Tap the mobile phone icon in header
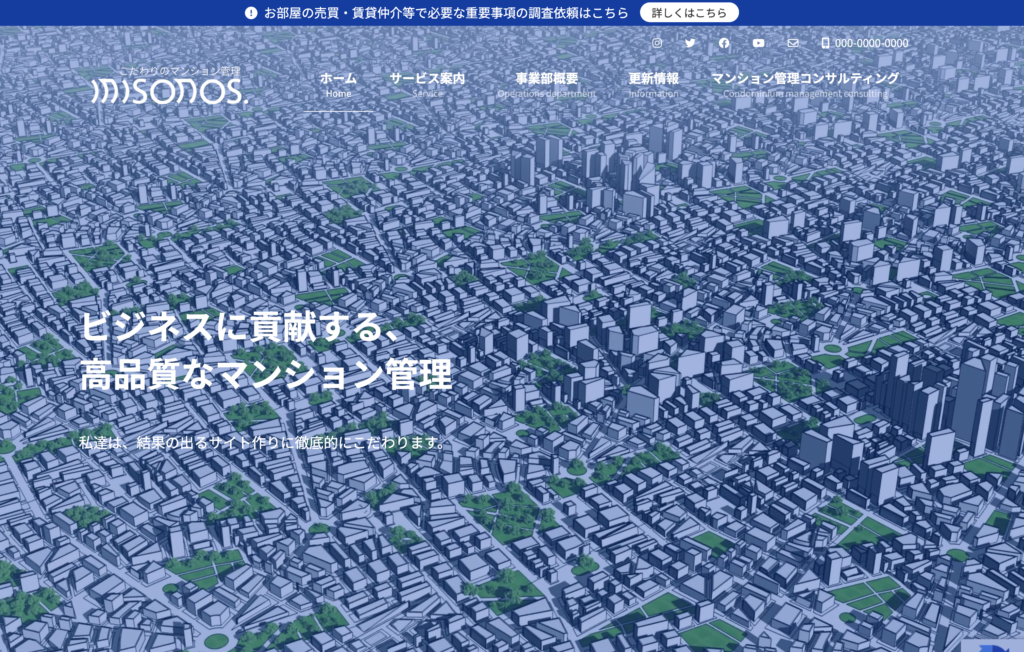Screen dimensions: 1024x652 coord(825,43)
